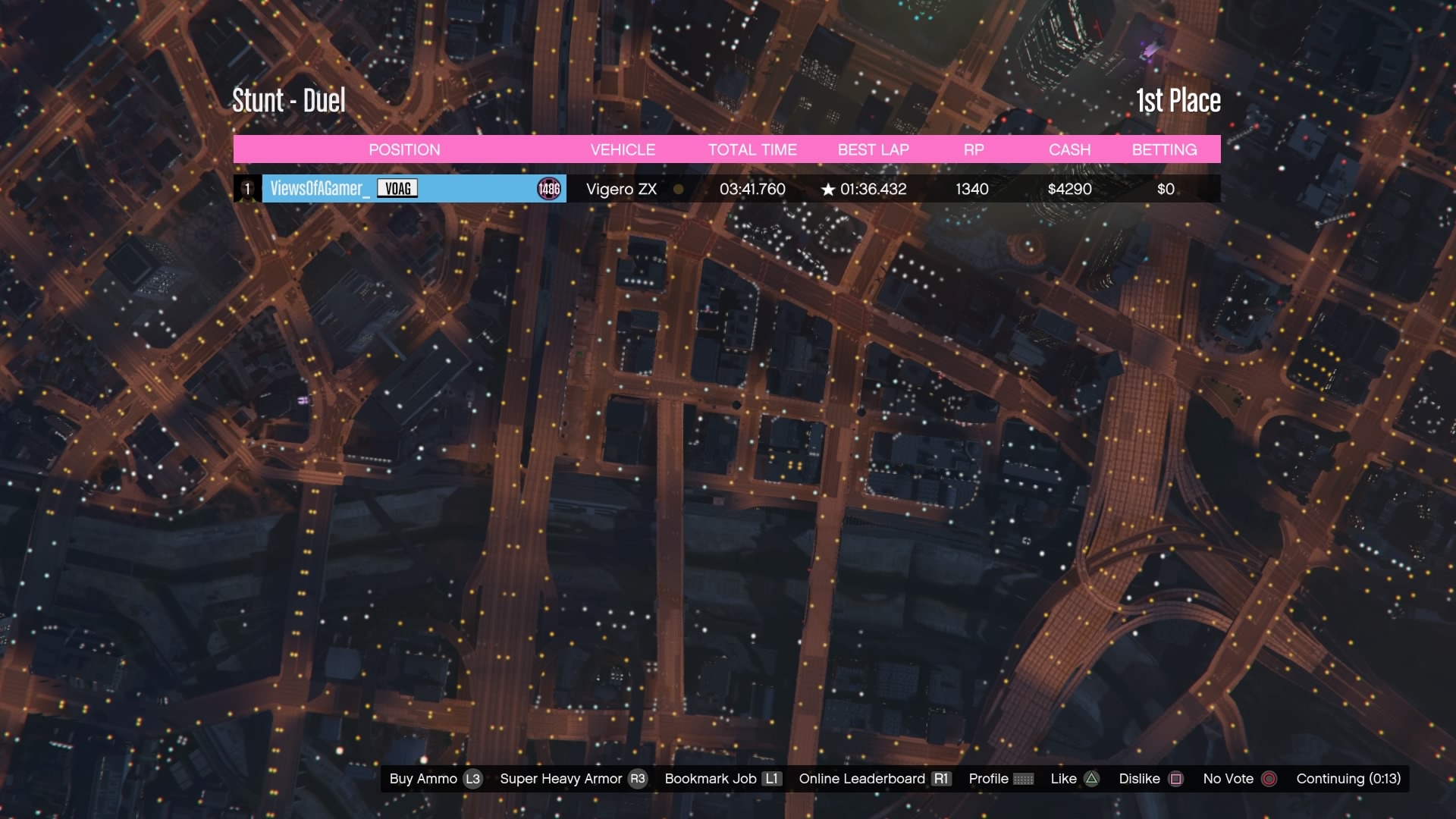
Task: Click the TOTAL TIME column header
Action: click(x=752, y=149)
